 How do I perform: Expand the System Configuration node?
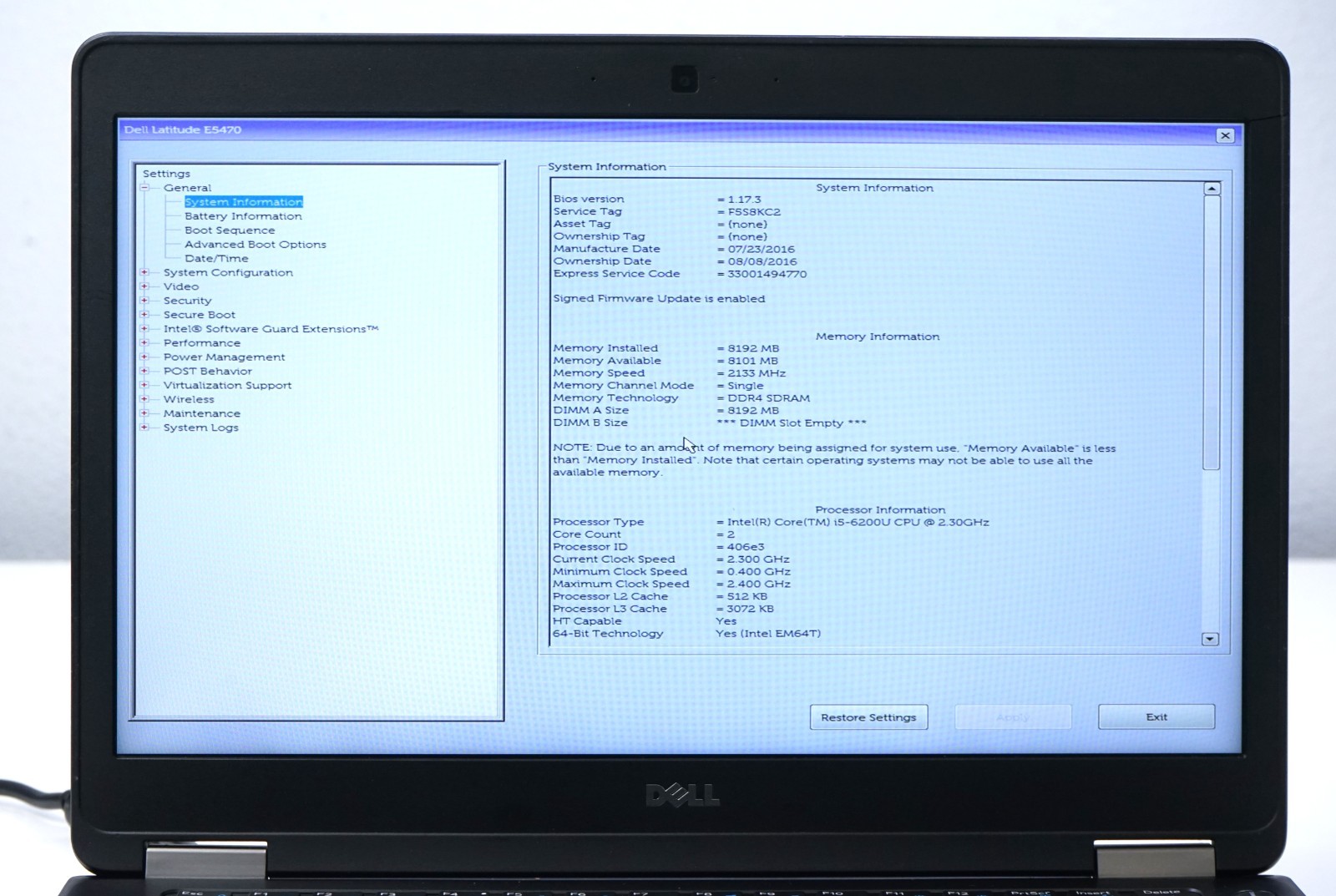coord(144,272)
